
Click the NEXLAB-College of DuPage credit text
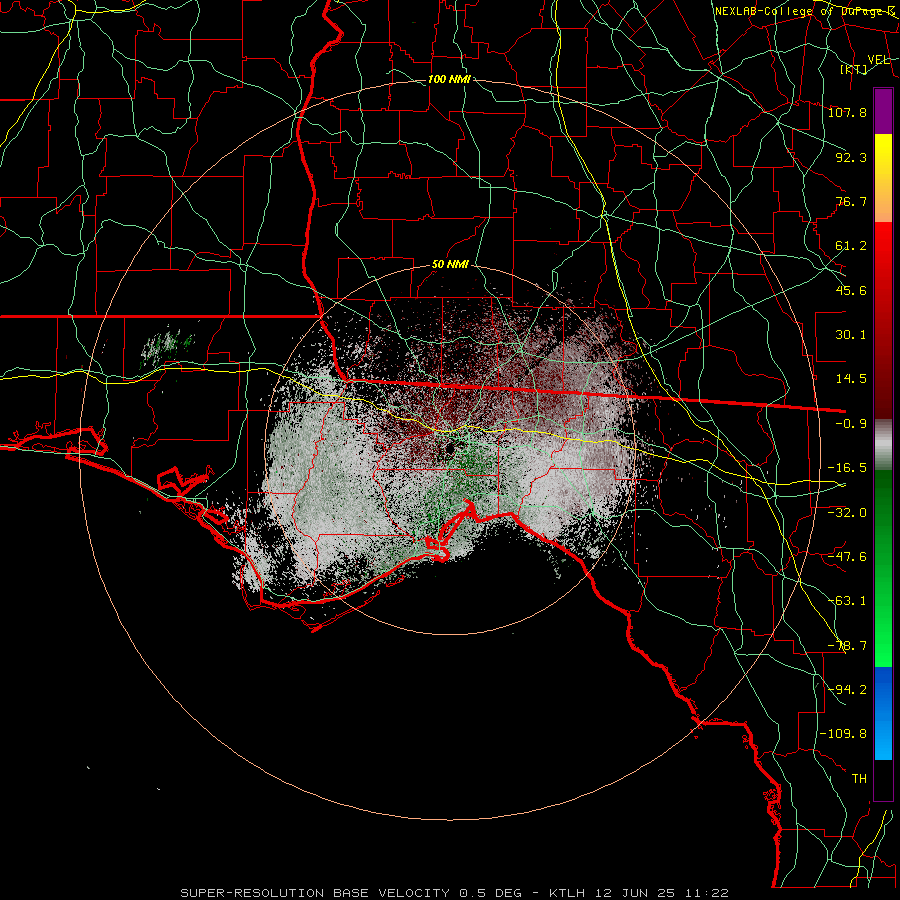tap(805, 11)
